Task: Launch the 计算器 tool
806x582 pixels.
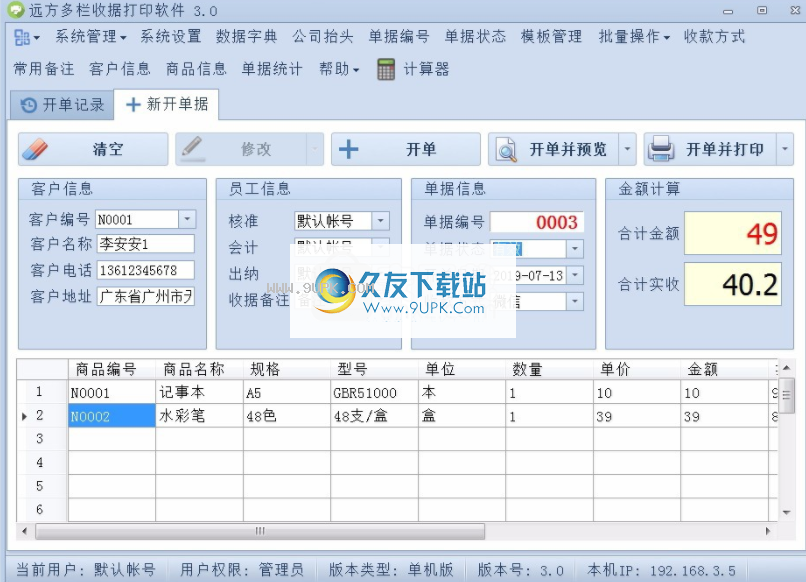Action: click(413, 69)
